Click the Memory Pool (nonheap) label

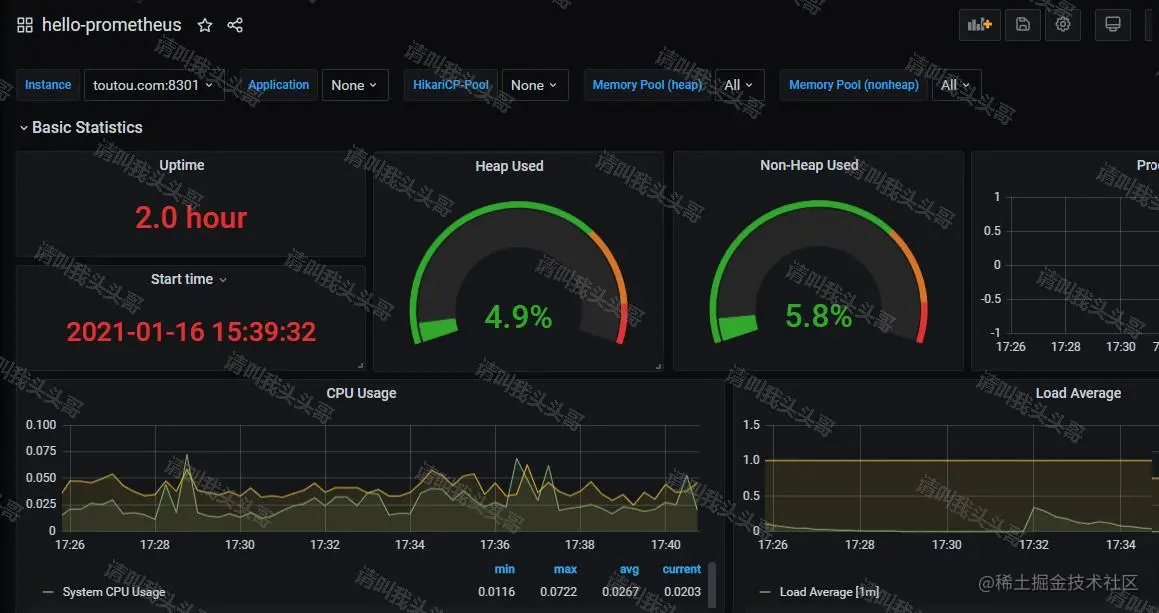(852, 85)
